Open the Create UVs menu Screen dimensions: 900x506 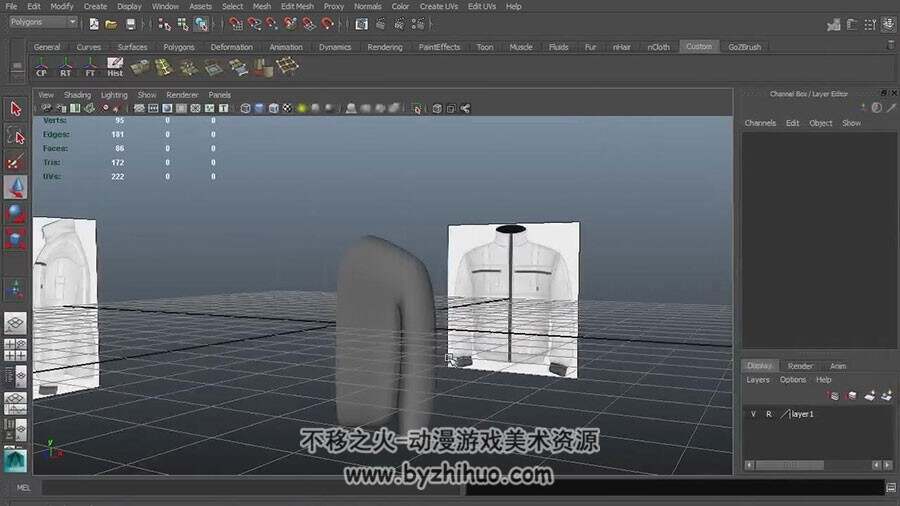pyautogui.click(x=439, y=6)
